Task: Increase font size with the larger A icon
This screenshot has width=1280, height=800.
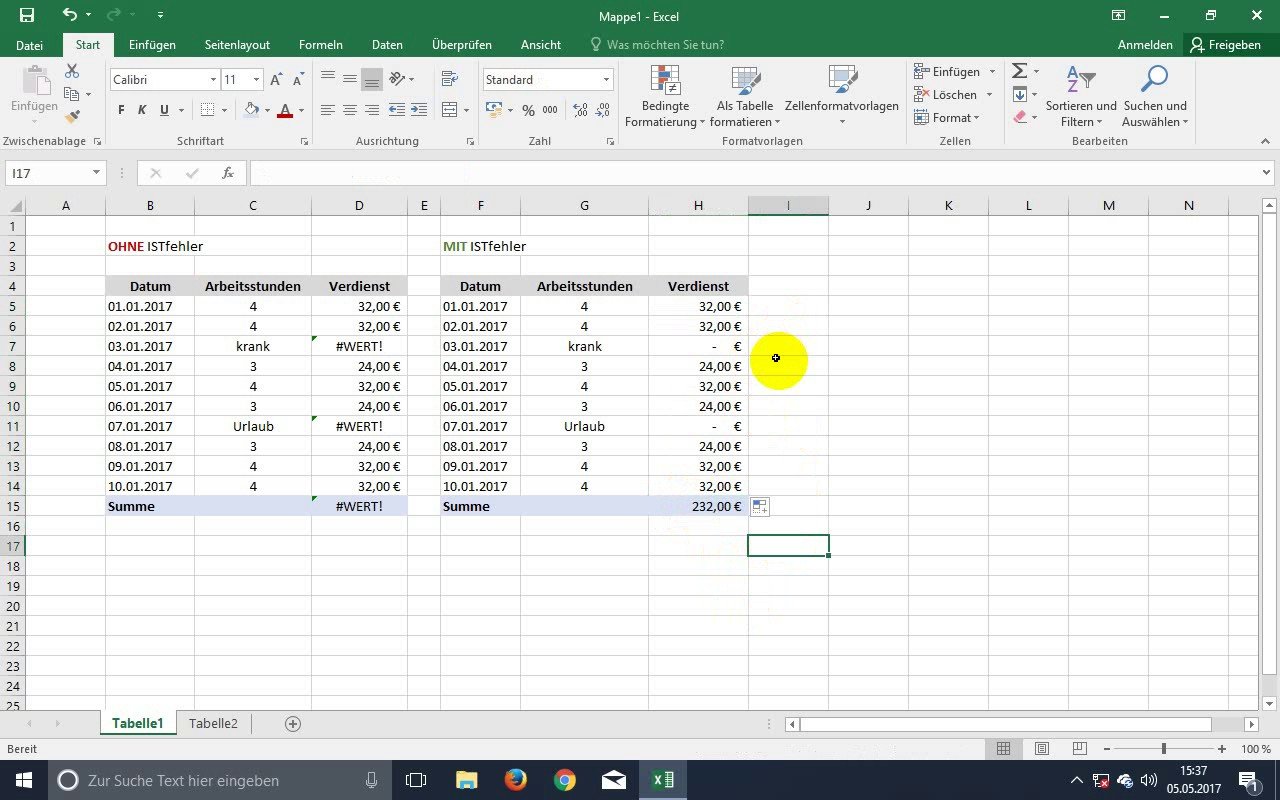Action: click(x=277, y=79)
